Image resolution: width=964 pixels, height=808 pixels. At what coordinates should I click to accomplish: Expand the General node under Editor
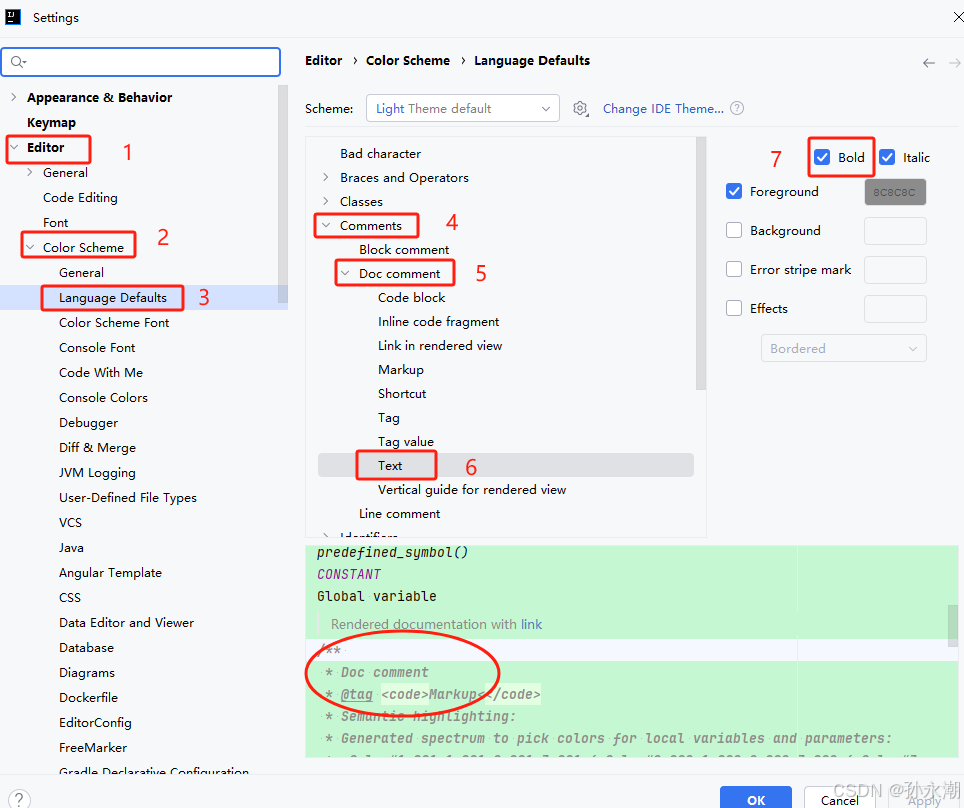[30, 172]
